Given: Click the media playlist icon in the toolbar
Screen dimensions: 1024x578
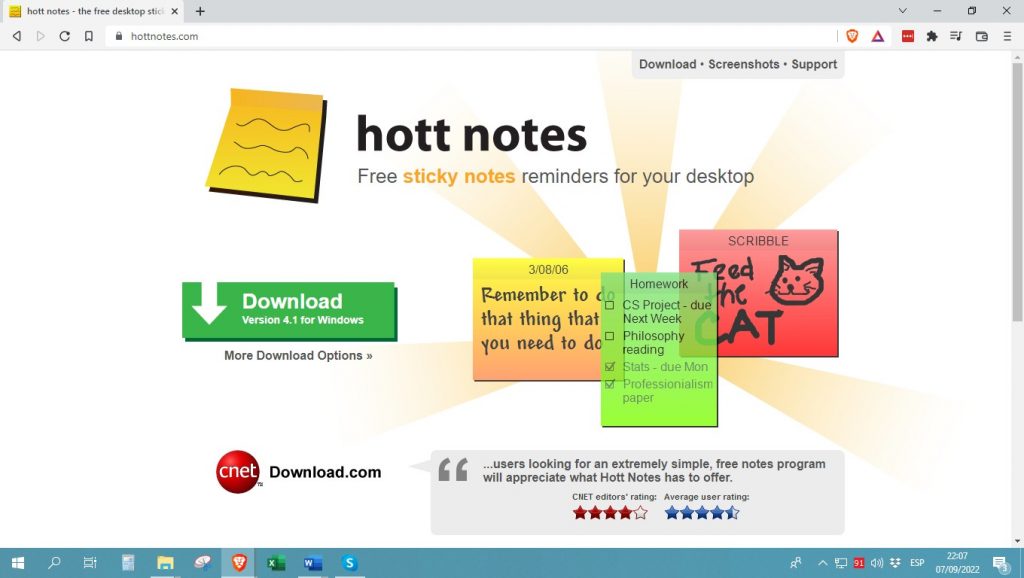Looking at the screenshot, I should [x=955, y=36].
